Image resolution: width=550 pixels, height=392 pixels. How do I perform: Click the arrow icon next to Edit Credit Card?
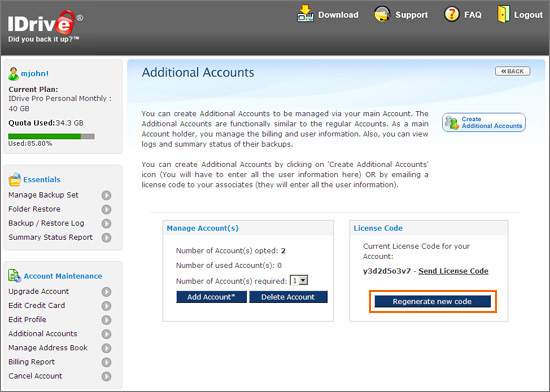[x=106, y=306]
